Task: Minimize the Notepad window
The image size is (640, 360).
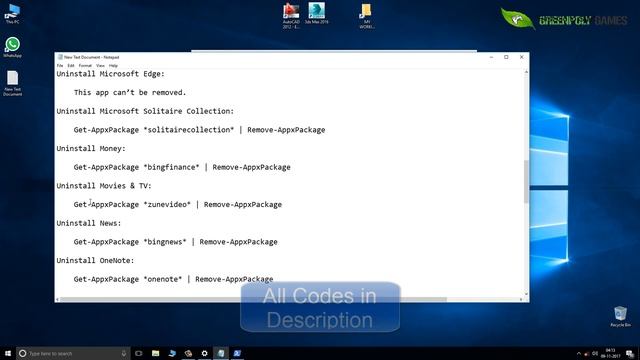Action: (x=491, y=57)
